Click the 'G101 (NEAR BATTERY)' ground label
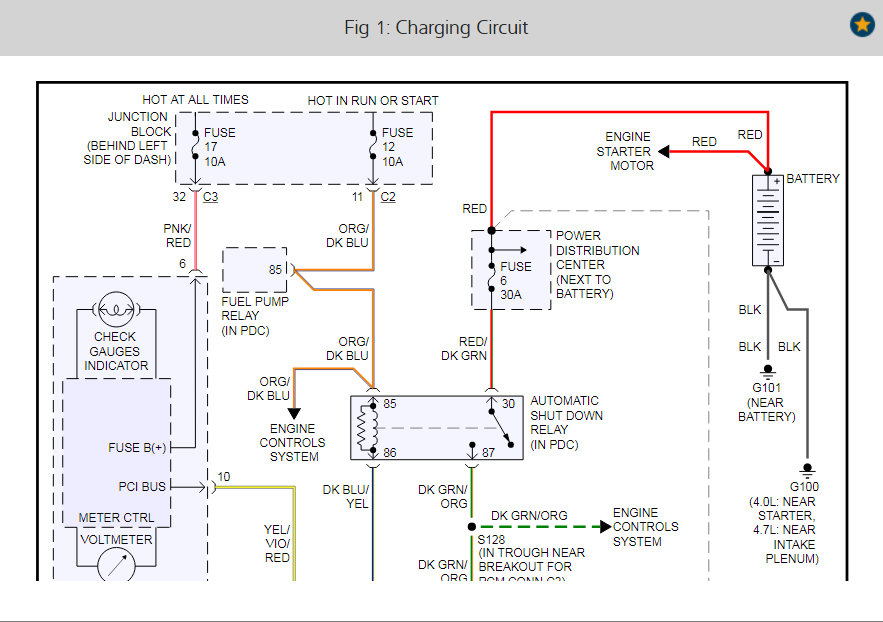The height and width of the screenshot is (622, 883). (766, 402)
